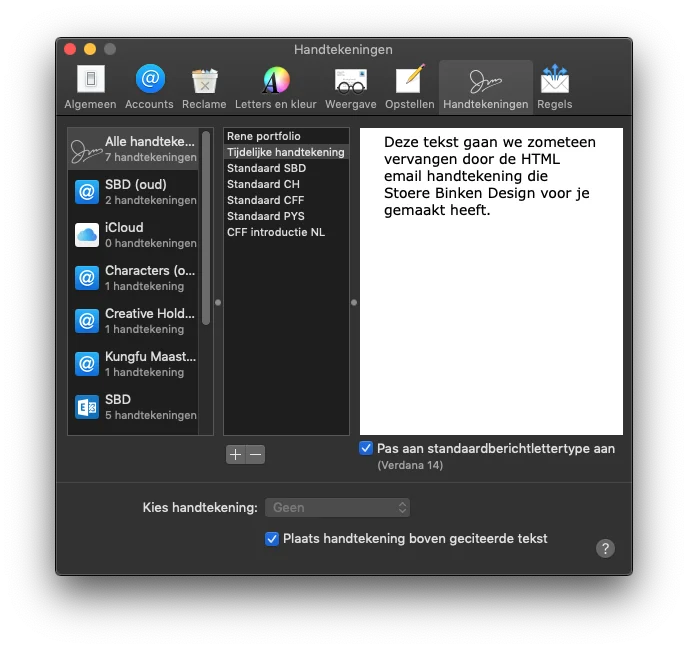Image resolution: width=688 pixels, height=649 pixels.
Task: Open Letters en kleur preferences
Action: click(x=276, y=87)
